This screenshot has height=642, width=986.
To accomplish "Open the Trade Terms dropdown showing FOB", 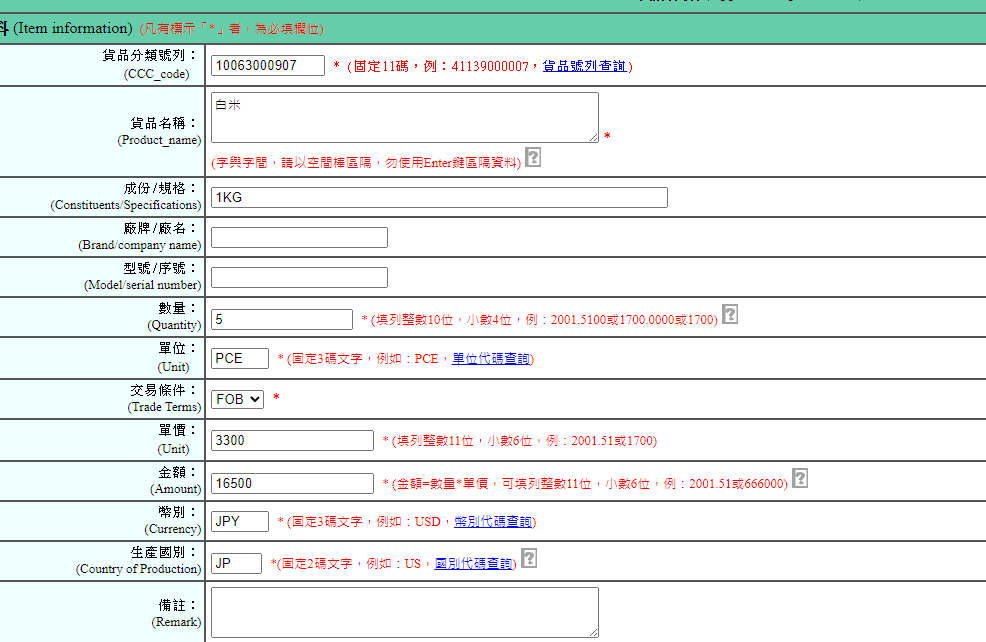I will [237, 399].
